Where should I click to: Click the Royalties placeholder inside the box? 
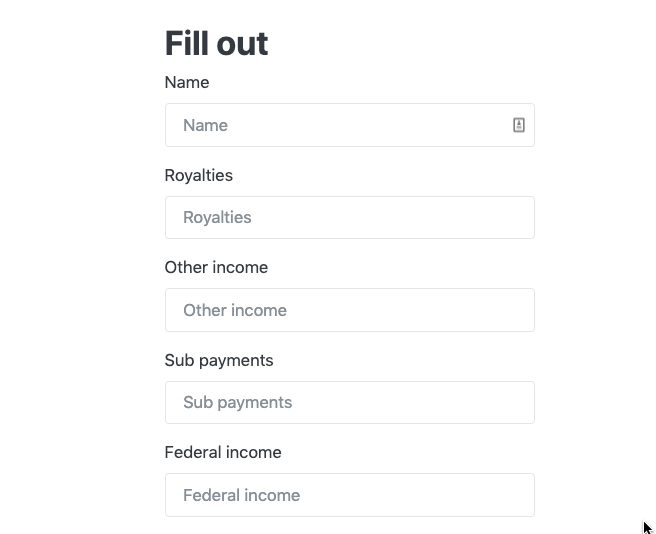[x=217, y=217]
